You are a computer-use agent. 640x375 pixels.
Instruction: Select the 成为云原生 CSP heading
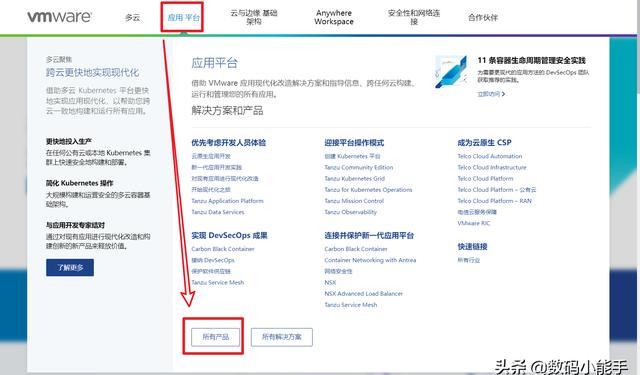tap(484, 143)
